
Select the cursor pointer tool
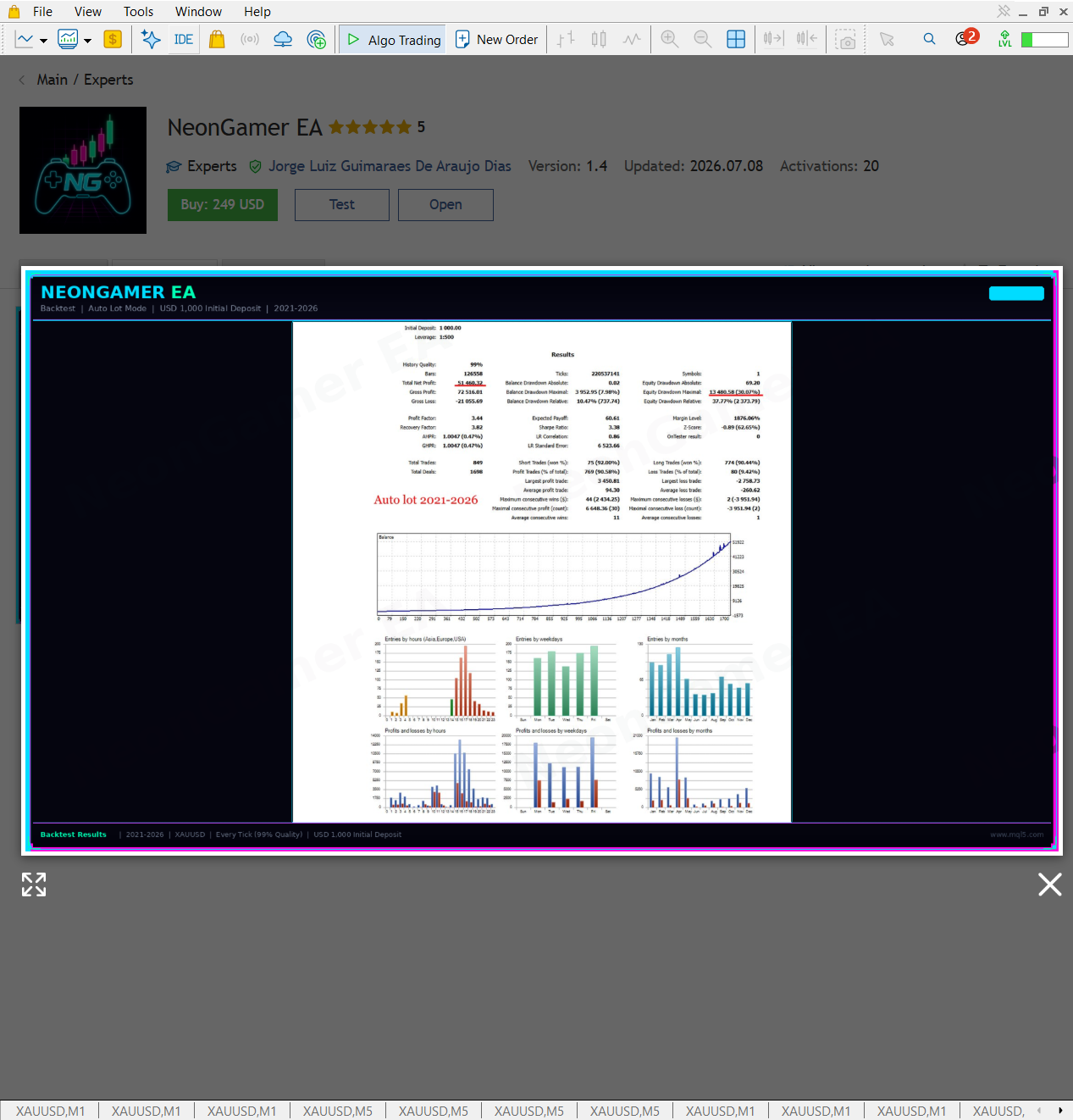click(x=887, y=39)
